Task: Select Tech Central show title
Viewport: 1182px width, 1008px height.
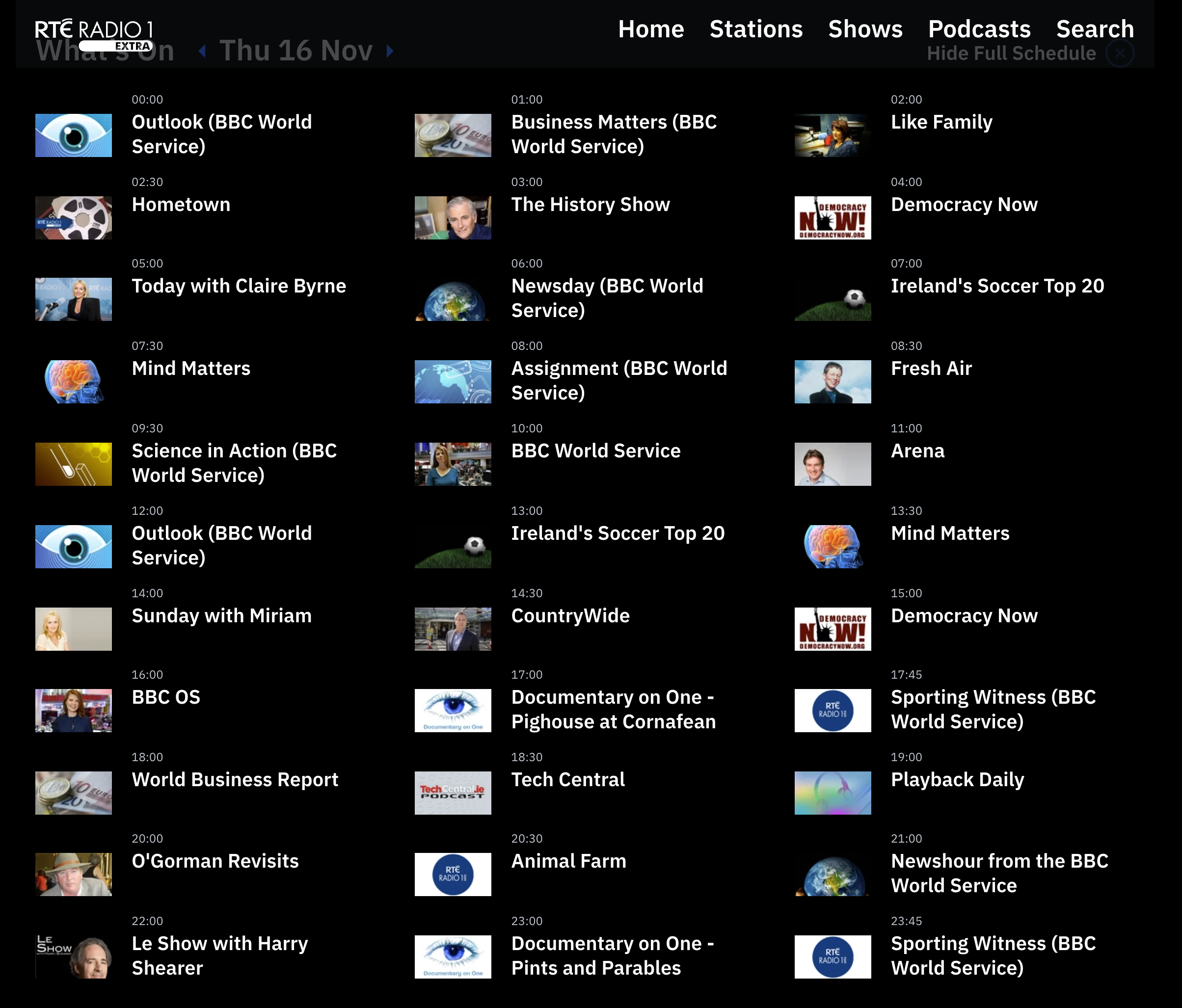Action: (568, 780)
